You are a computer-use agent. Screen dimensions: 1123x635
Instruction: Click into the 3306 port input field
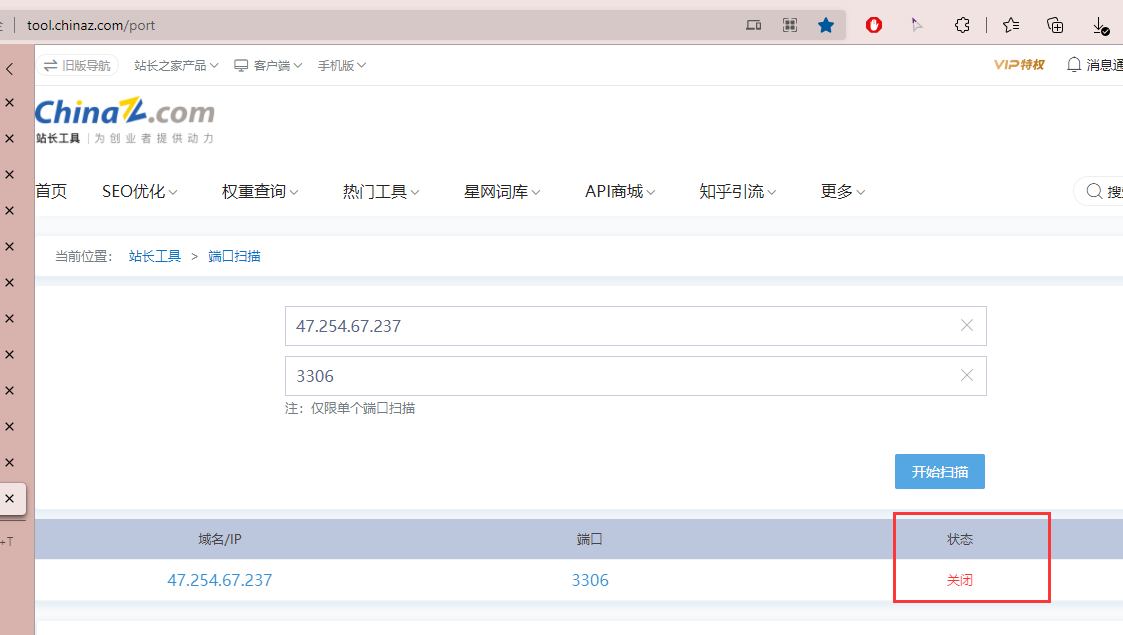(635, 376)
